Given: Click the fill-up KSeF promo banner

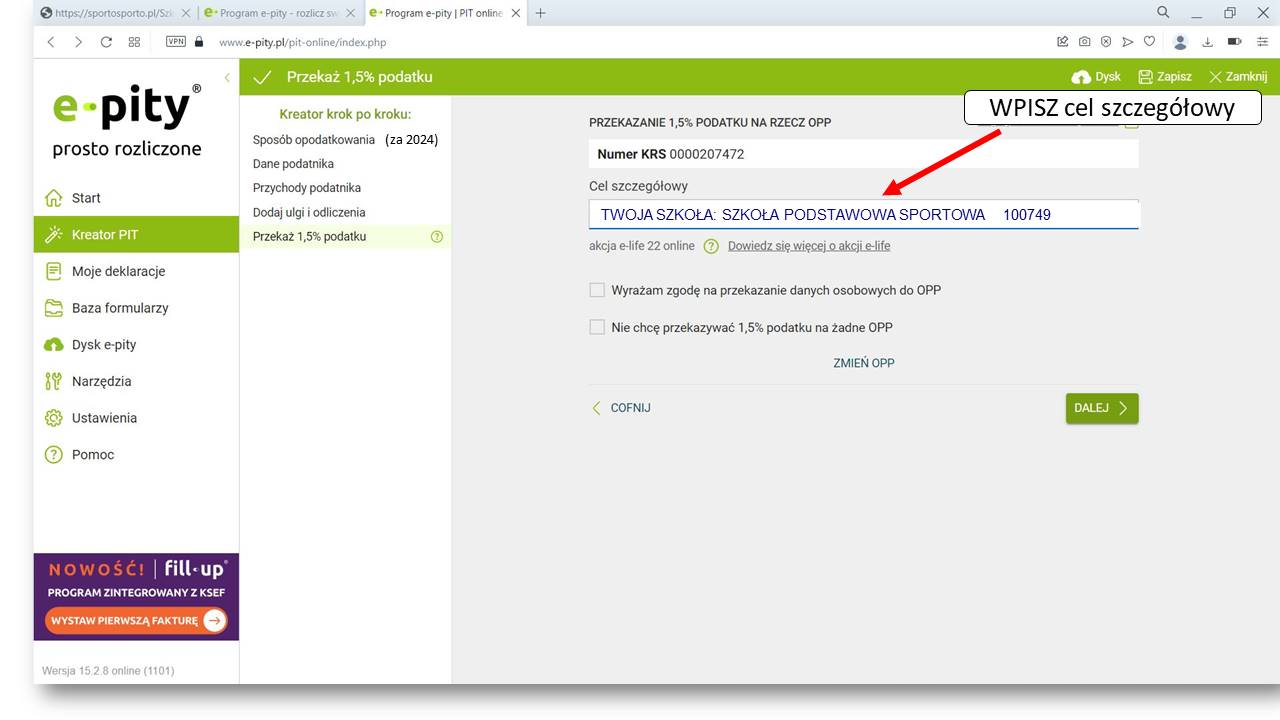Looking at the screenshot, I should click(x=136, y=596).
